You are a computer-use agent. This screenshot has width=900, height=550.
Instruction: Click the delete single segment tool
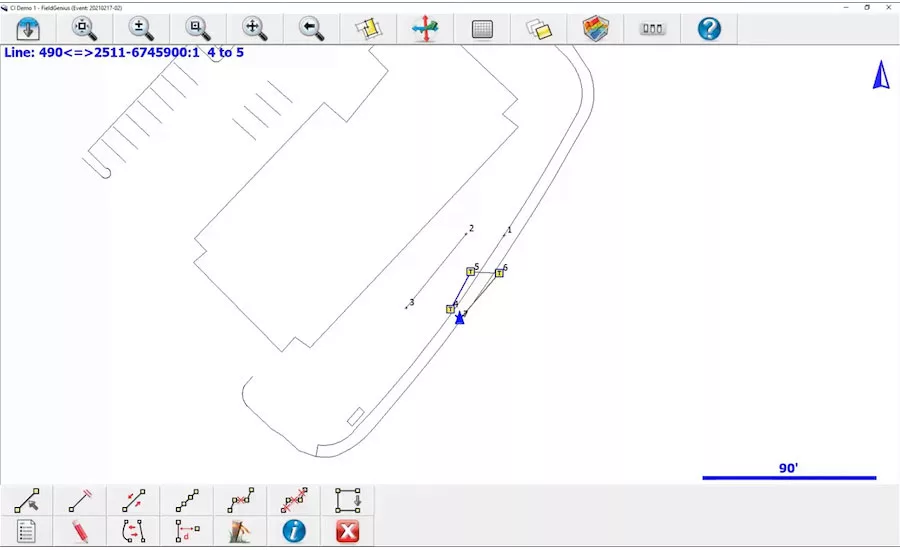point(240,501)
